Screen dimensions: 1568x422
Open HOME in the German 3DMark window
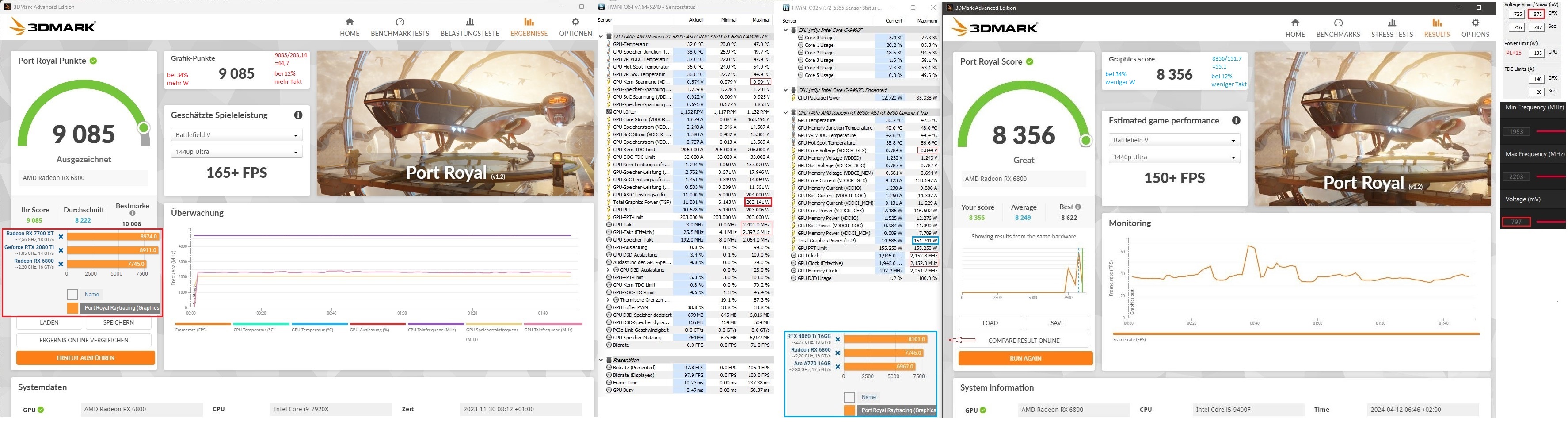point(350,27)
